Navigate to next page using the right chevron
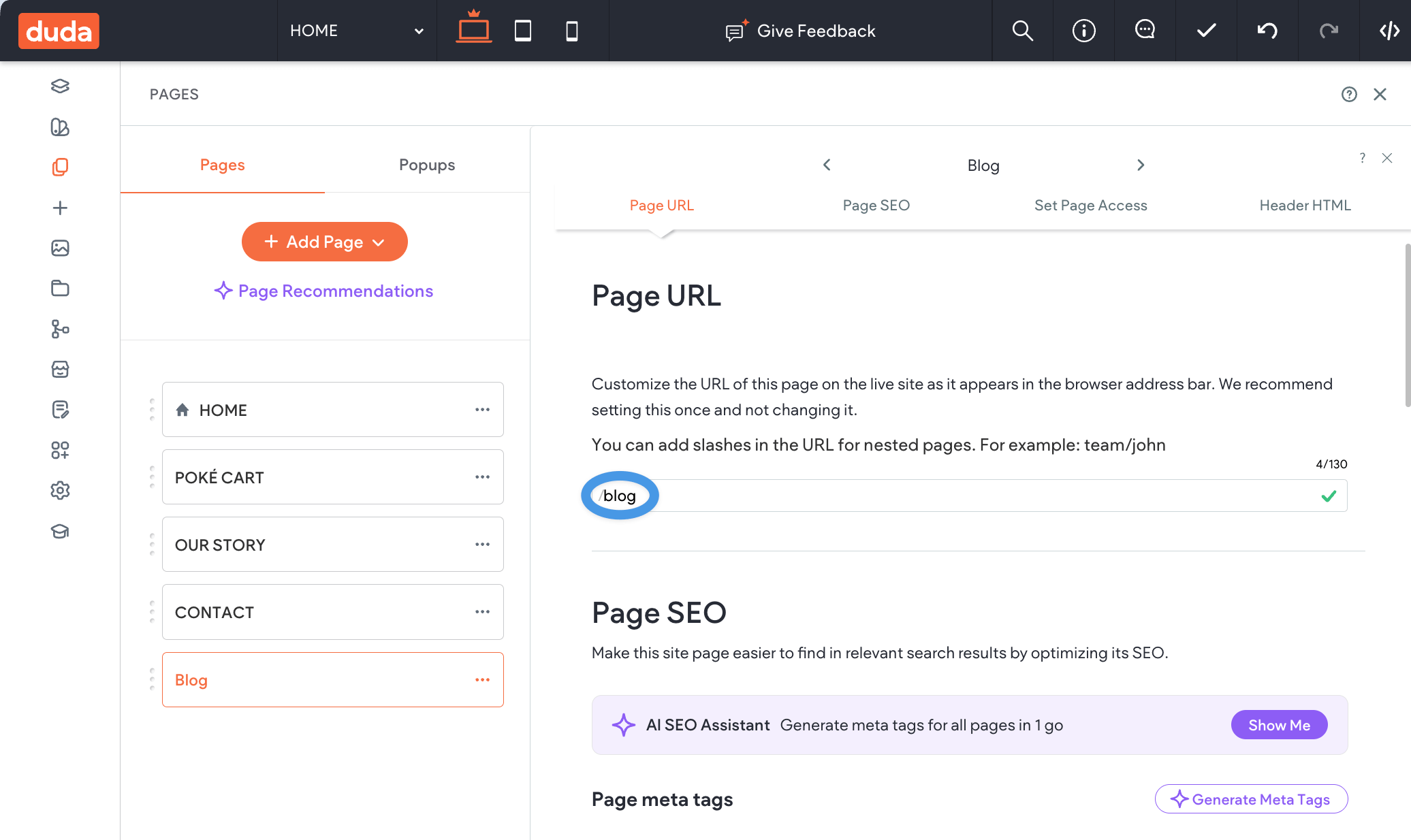The height and width of the screenshot is (840, 1411). point(1141,165)
